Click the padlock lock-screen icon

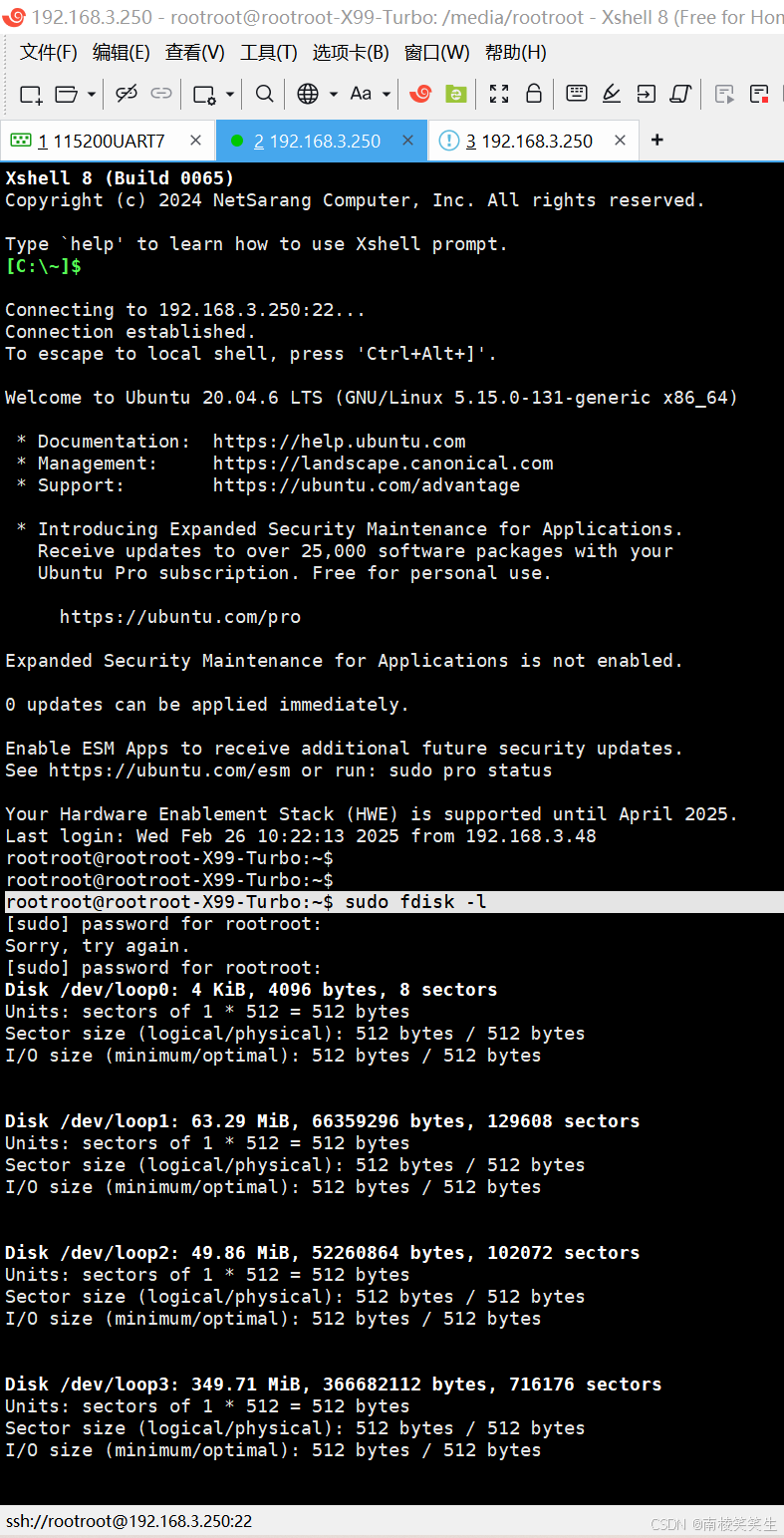[533, 94]
